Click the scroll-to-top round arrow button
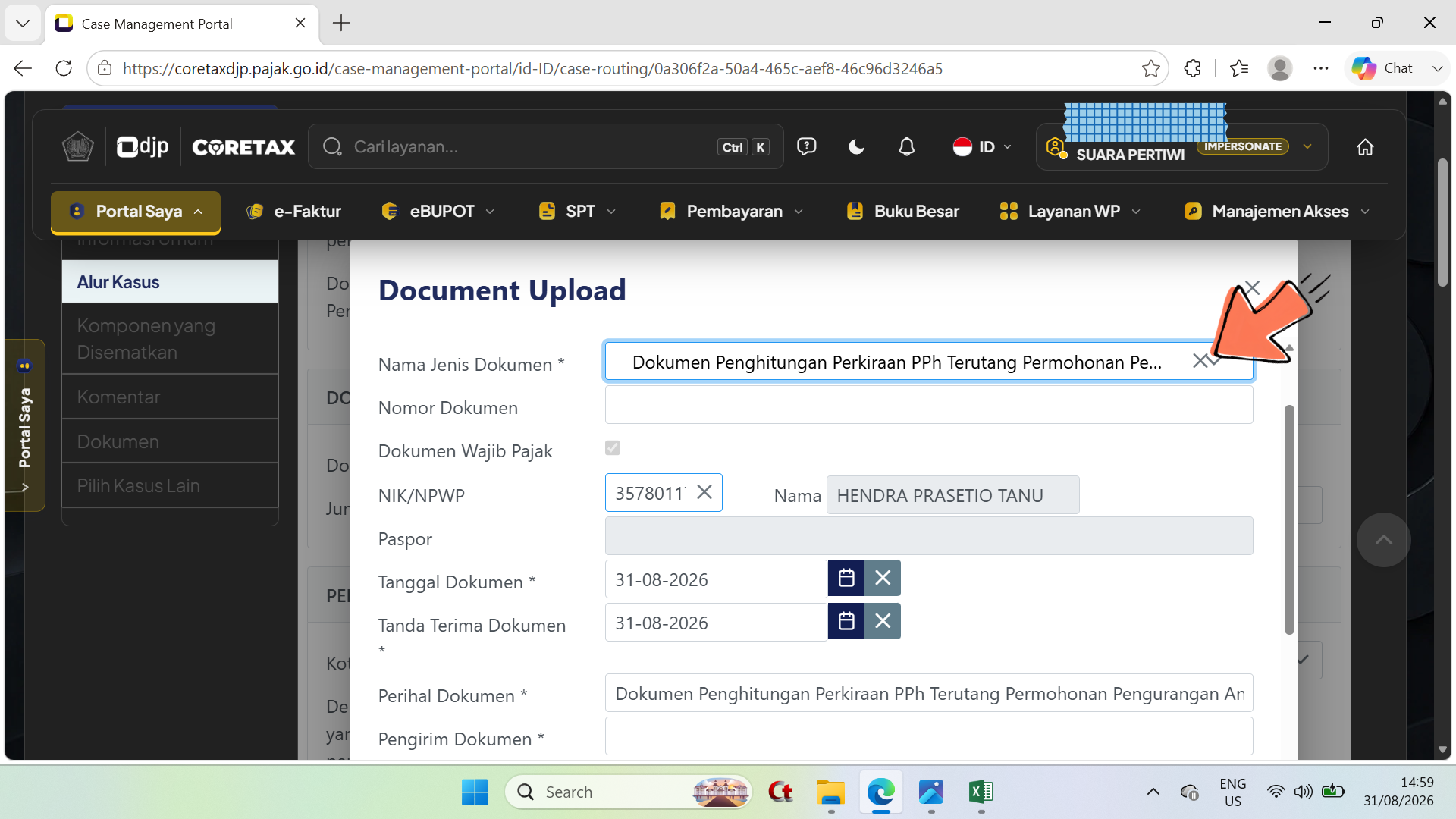The height and width of the screenshot is (819, 1456). (x=1383, y=540)
